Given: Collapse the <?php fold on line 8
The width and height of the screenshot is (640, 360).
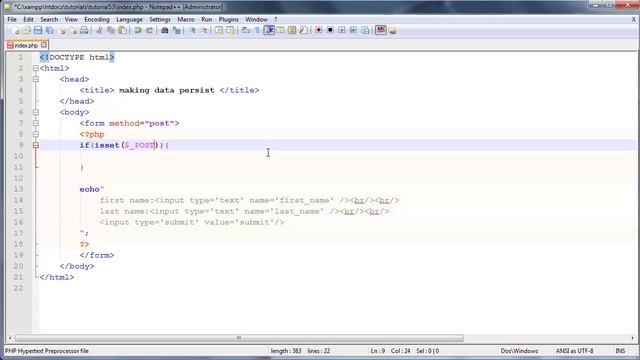Looking at the screenshot, I should [x=36, y=134].
